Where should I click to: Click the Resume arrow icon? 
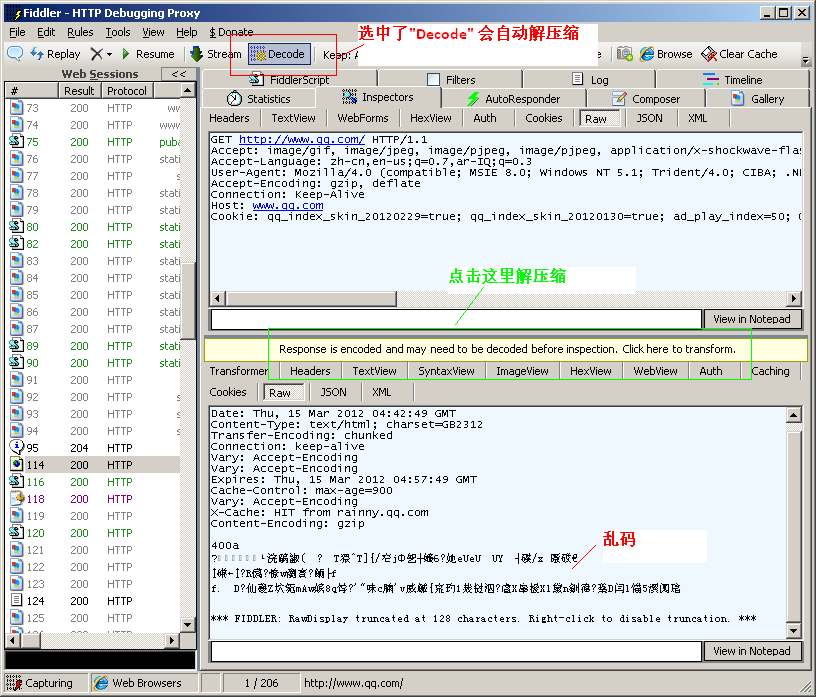125,54
